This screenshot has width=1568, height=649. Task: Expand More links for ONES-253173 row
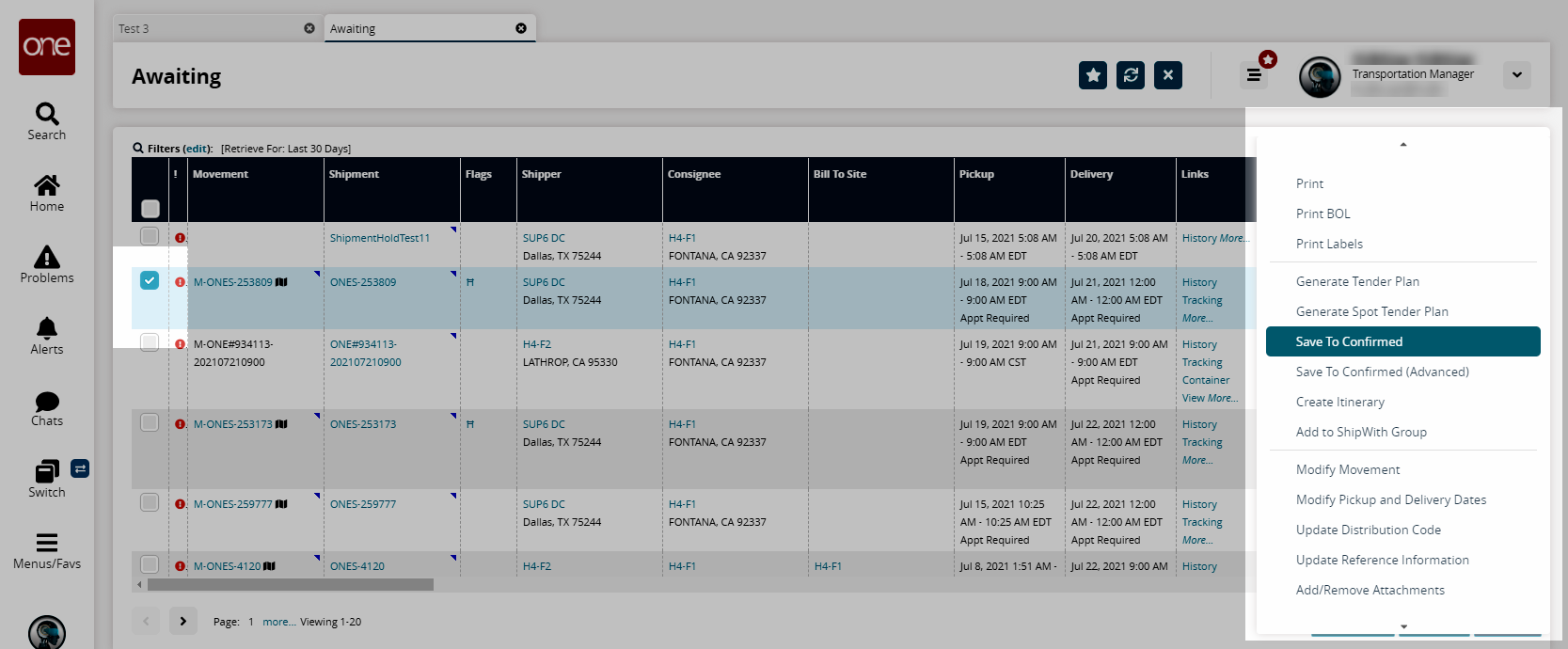(x=1197, y=460)
